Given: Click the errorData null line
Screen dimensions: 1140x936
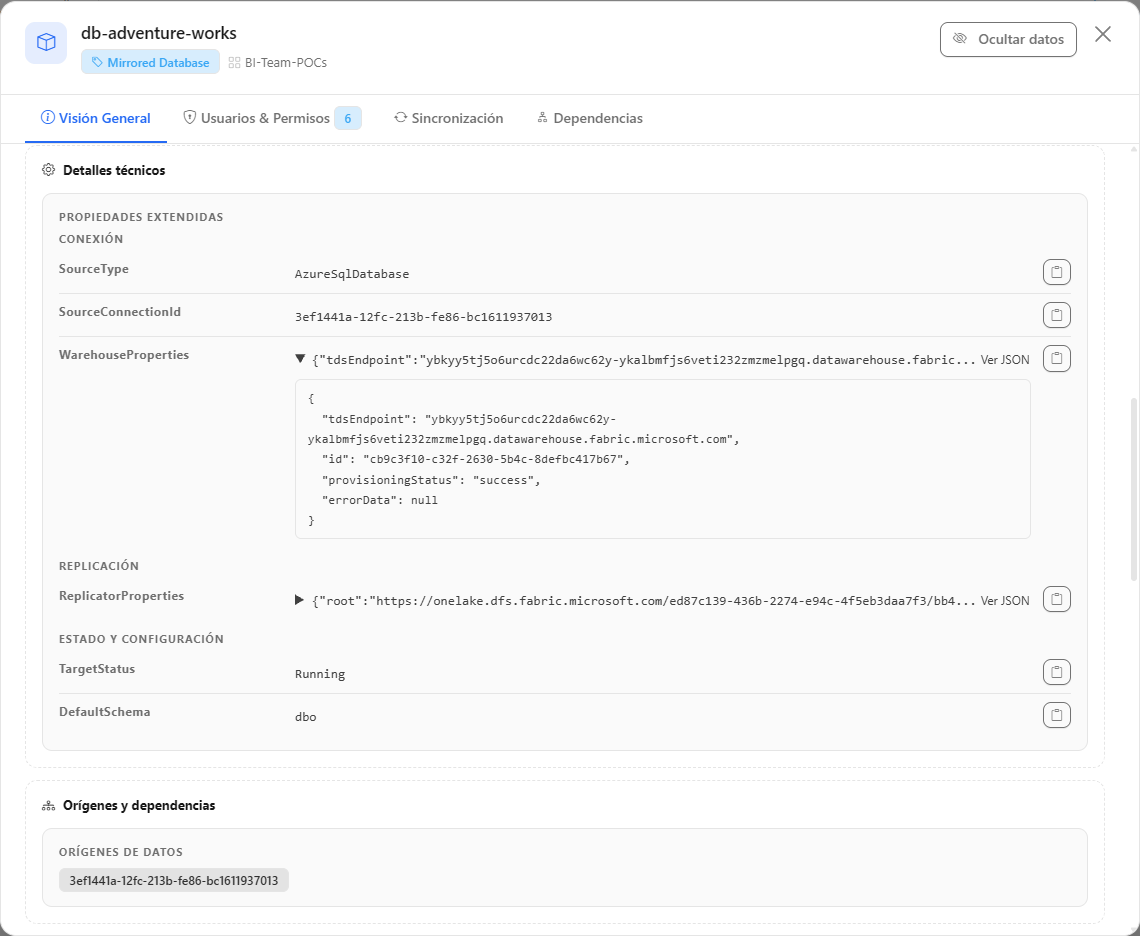Looking at the screenshot, I should click(380, 500).
